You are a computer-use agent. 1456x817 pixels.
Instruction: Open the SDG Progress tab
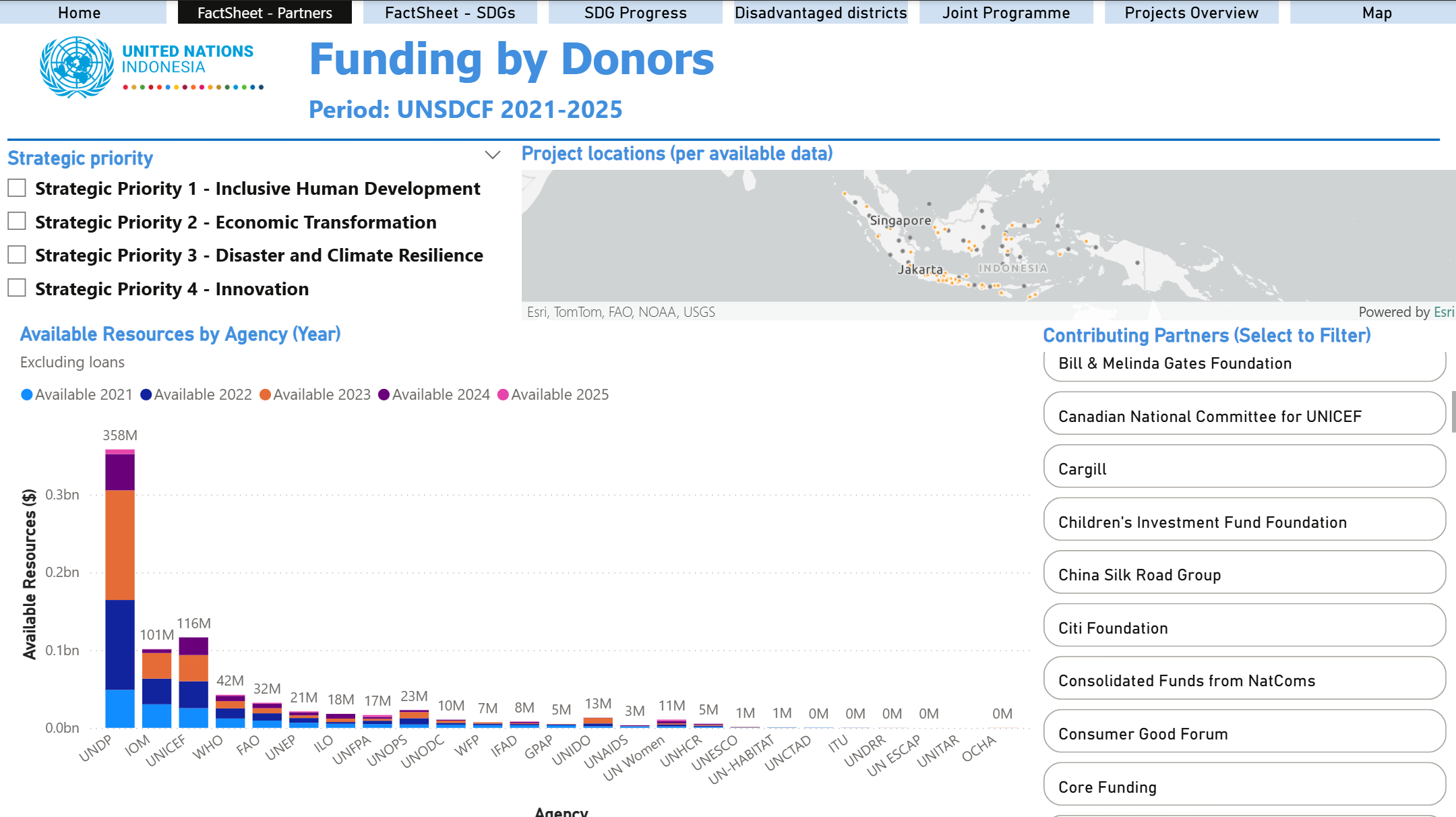[635, 12]
